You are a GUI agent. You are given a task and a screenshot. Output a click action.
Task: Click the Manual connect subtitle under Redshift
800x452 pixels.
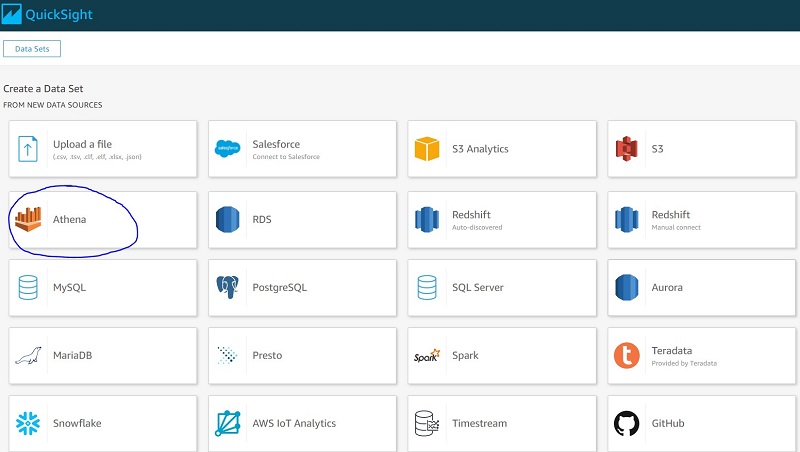click(x=676, y=228)
